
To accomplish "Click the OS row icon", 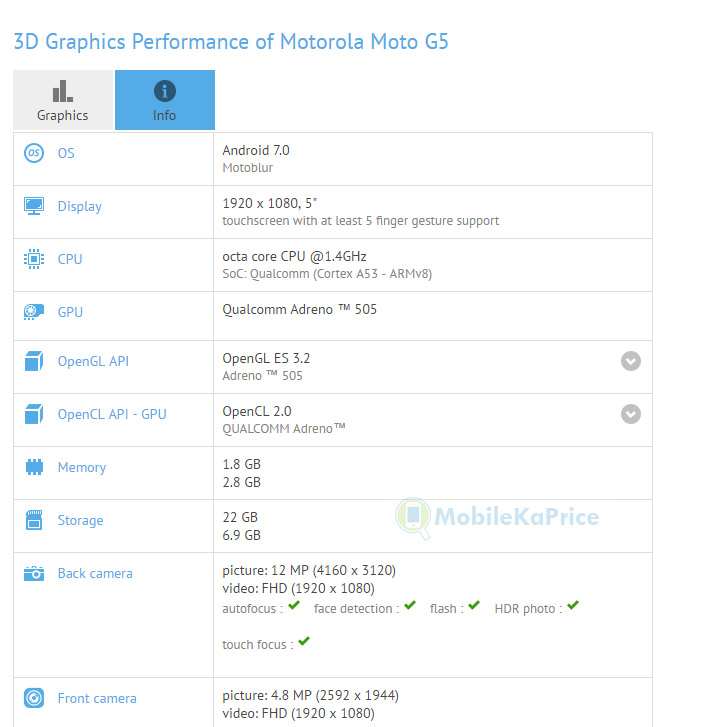I will point(34,153).
